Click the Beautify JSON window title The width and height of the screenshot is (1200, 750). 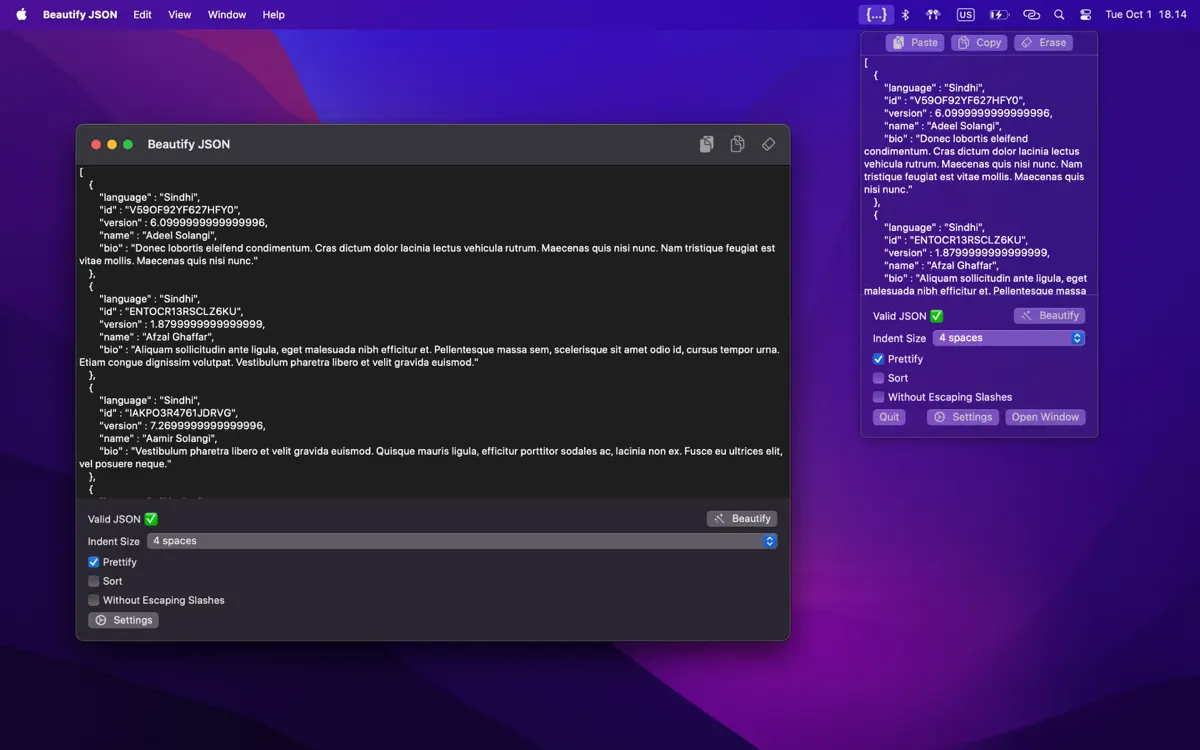pyautogui.click(x=189, y=144)
